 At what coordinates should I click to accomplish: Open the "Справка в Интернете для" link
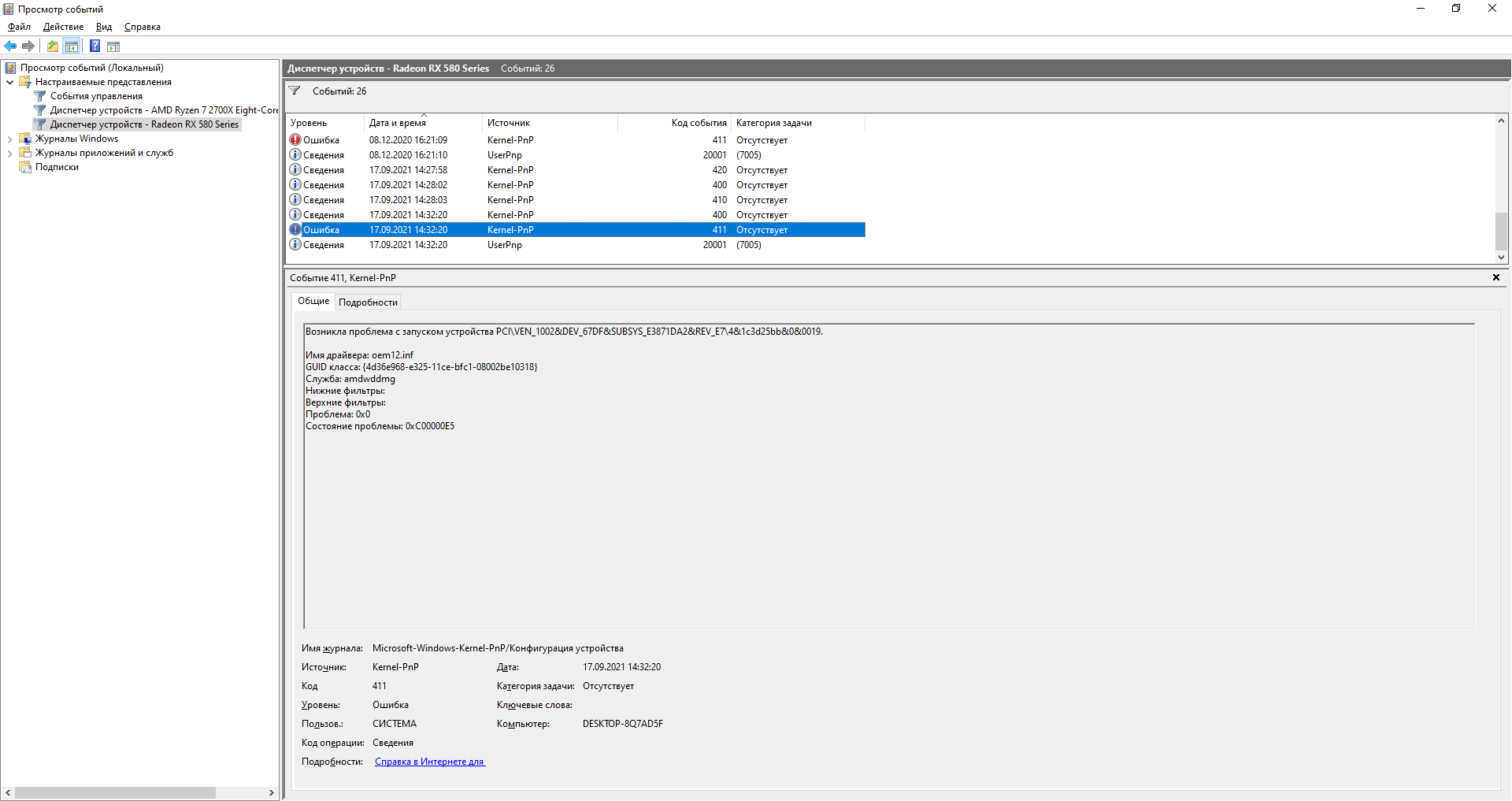point(430,762)
